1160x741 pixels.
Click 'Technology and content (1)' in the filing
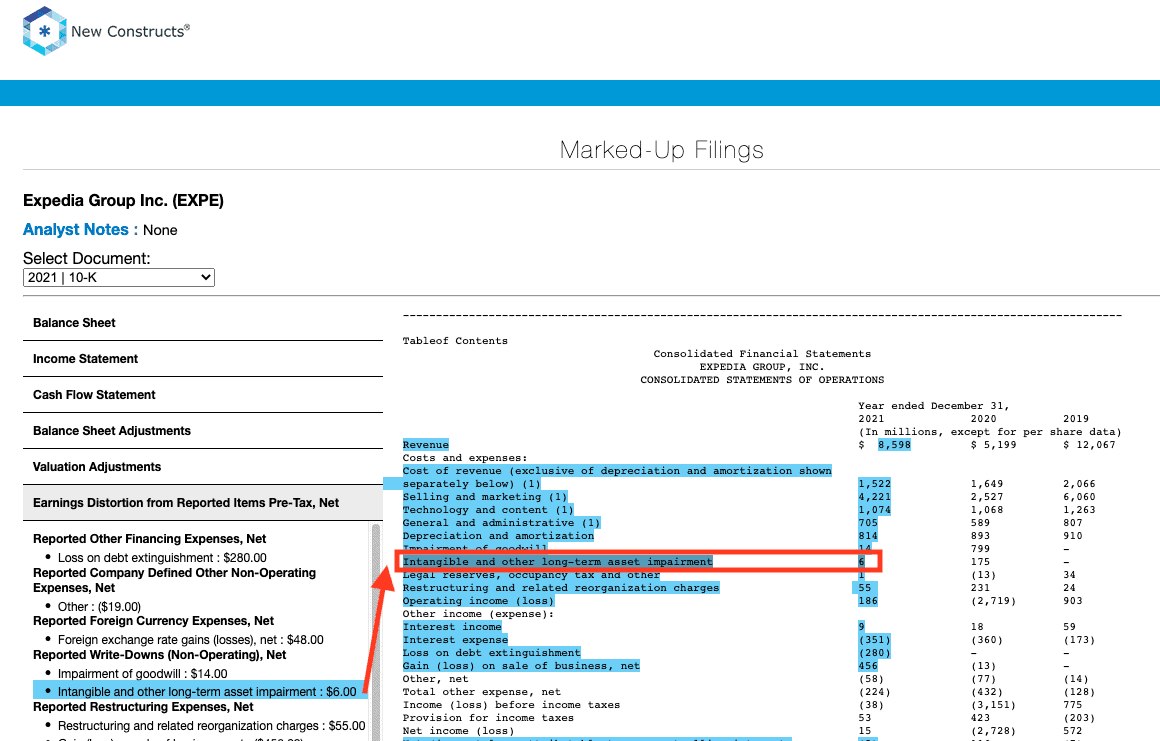(x=488, y=510)
